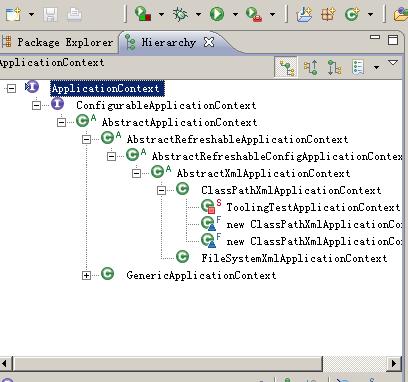
Task: Maximize the Hierarchy view panel
Action: point(393,40)
